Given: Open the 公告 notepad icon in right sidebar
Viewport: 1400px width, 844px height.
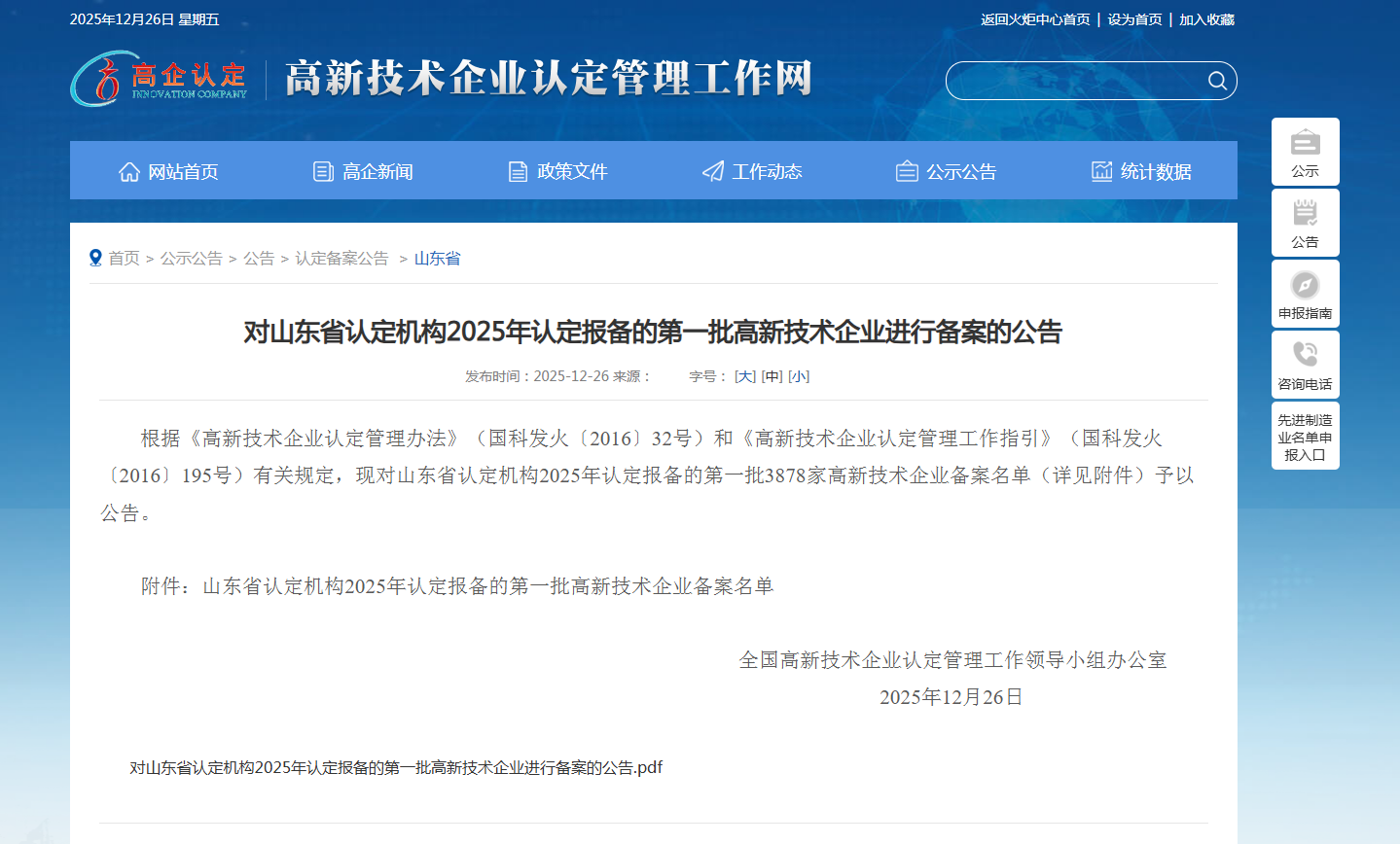Looking at the screenshot, I should point(1305,214).
